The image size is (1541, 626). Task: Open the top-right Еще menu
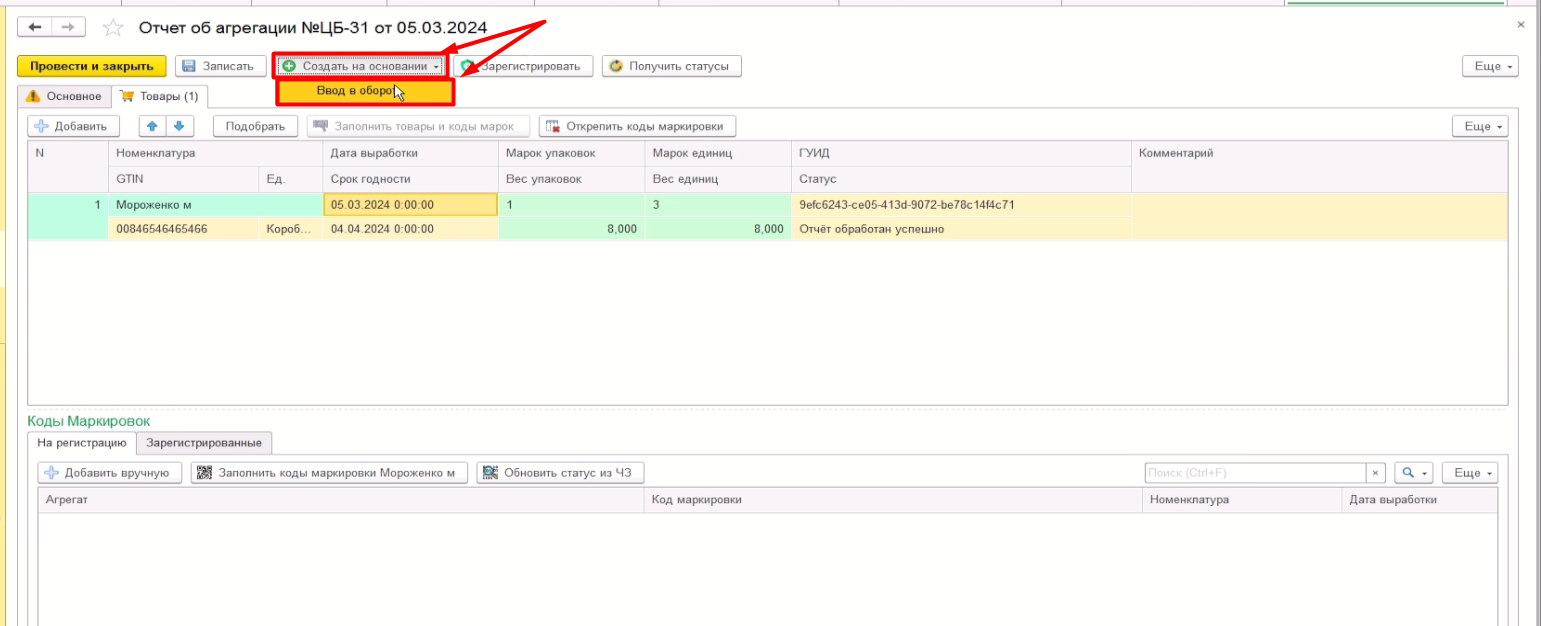point(1489,66)
